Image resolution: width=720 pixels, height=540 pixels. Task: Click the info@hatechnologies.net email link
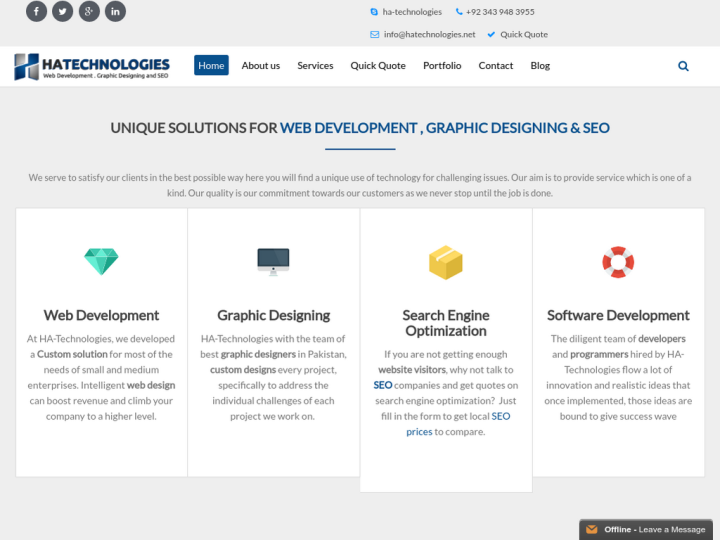click(x=429, y=34)
